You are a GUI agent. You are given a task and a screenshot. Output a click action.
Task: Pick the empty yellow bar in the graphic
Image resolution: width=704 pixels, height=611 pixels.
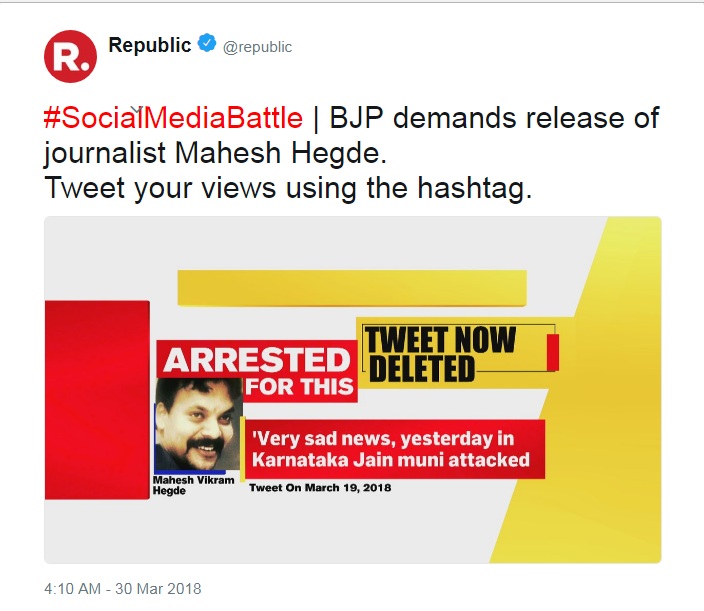tap(352, 288)
